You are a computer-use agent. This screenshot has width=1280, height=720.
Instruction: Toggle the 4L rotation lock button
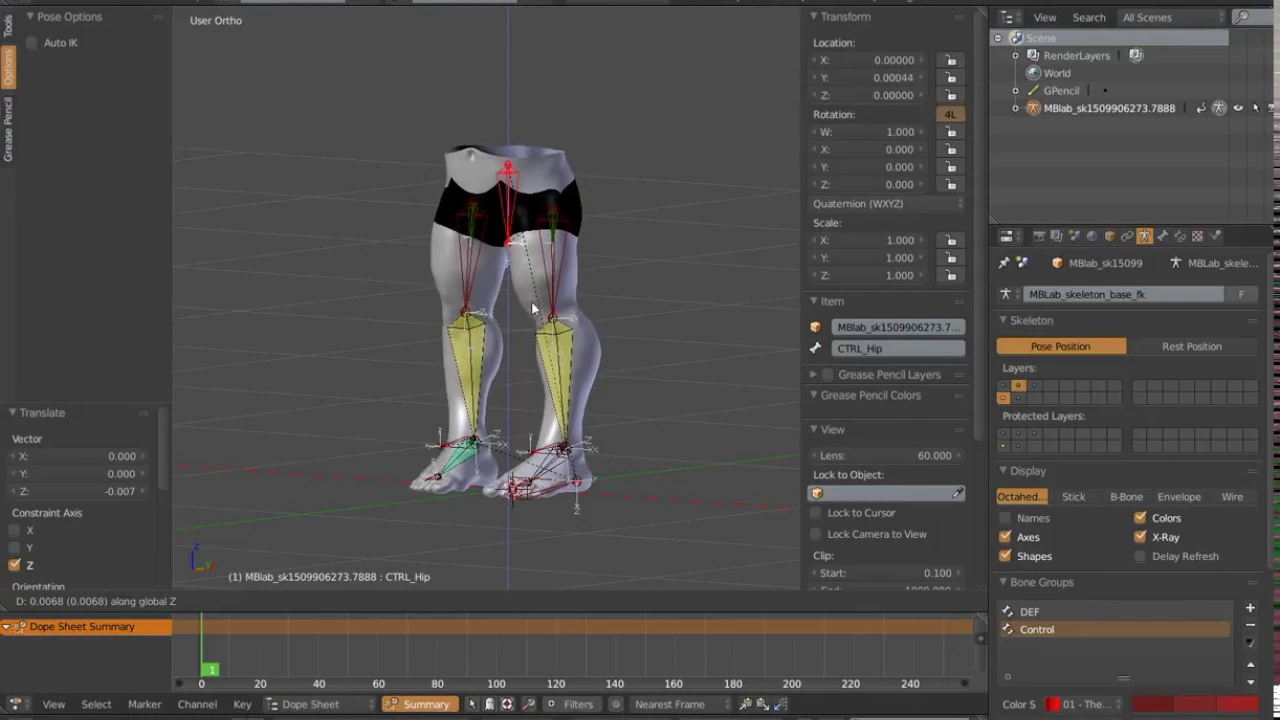pos(950,114)
